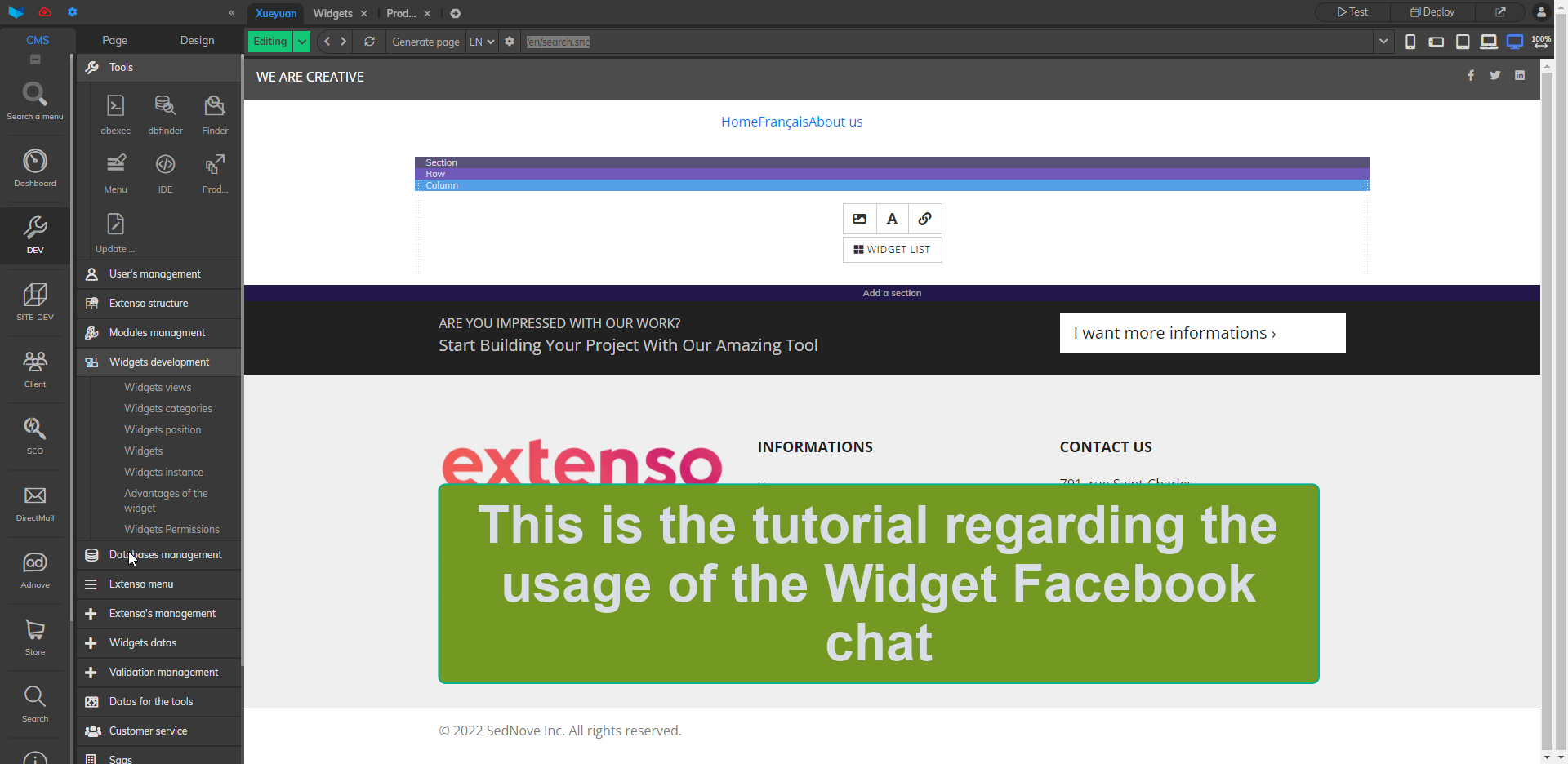Open the dbexec tool
Image resolution: width=1568 pixels, height=764 pixels.
115,114
